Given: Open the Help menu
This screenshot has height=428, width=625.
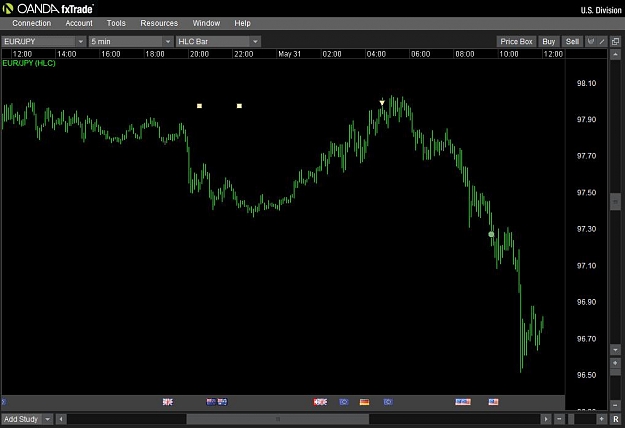Looking at the screenshot, I should [x=242, y=23].
